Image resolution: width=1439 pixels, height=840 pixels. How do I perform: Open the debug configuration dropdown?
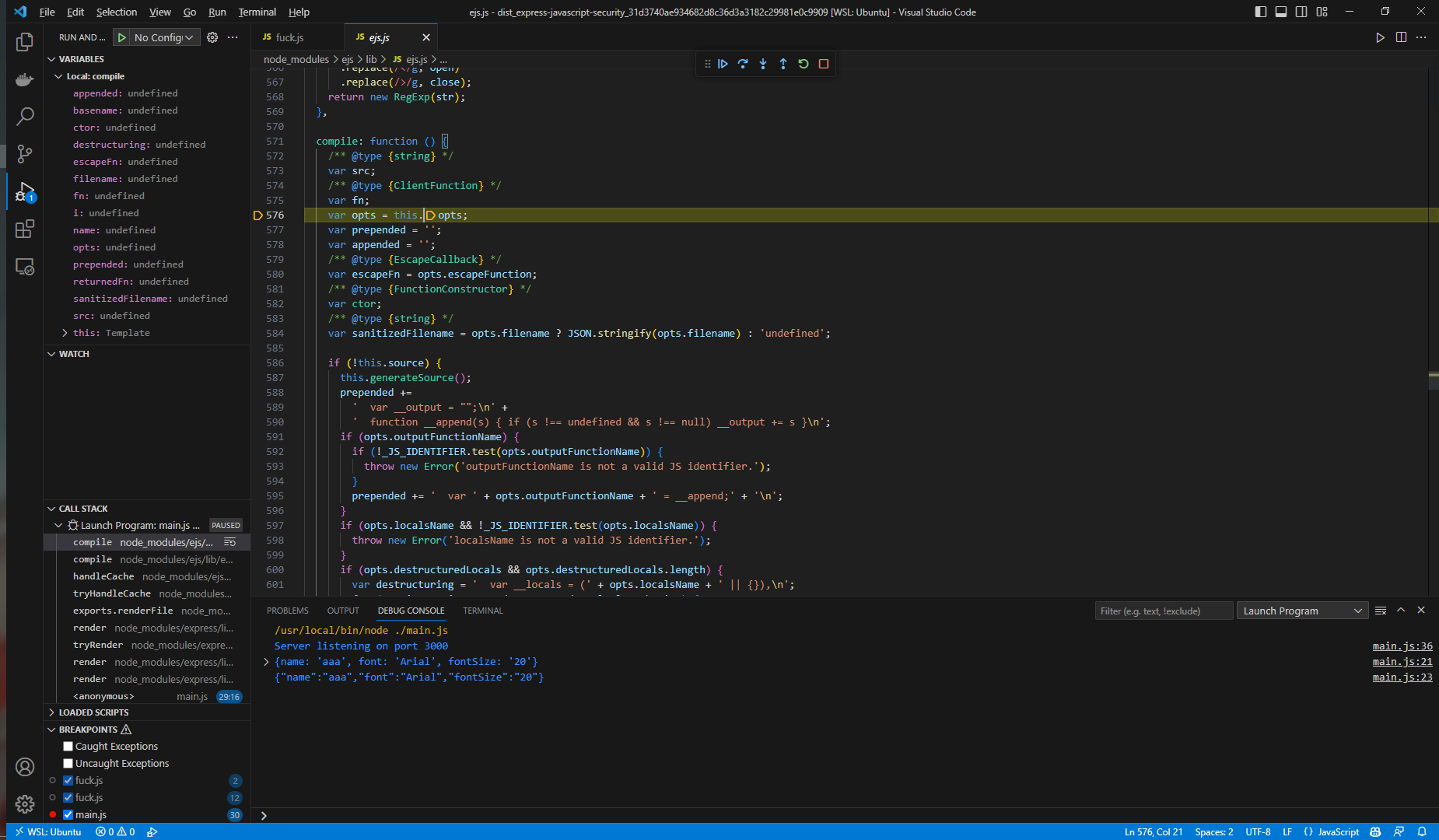coord(163,37)
